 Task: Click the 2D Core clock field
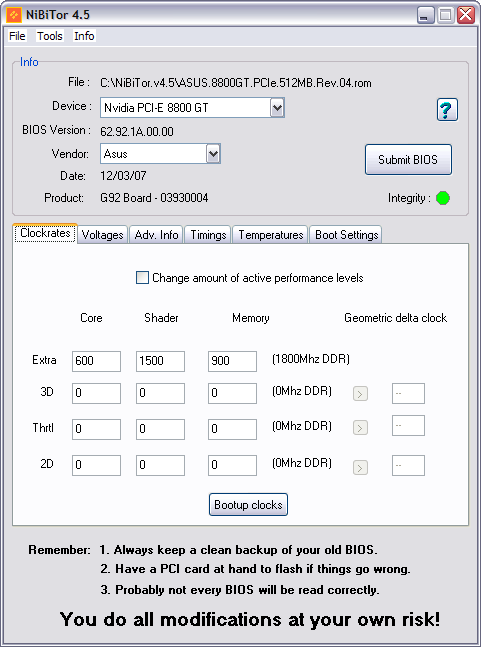[x=97, y=465]
